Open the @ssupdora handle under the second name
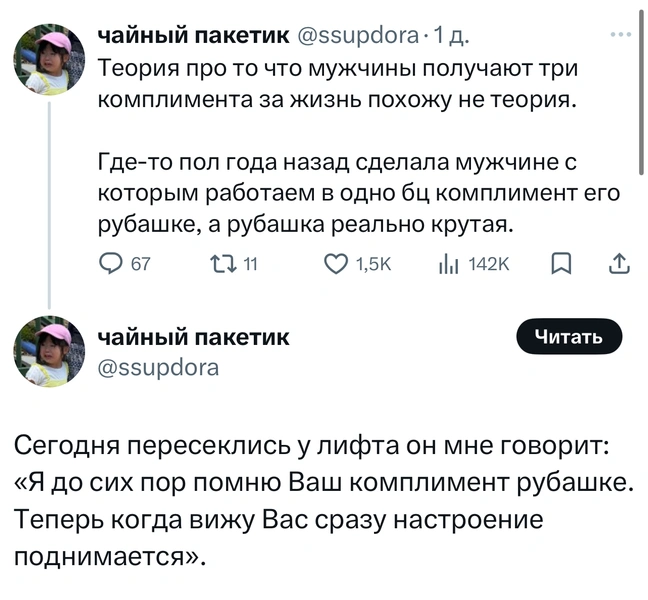This screenshot has width=648, height=600. tap(157, 367)
